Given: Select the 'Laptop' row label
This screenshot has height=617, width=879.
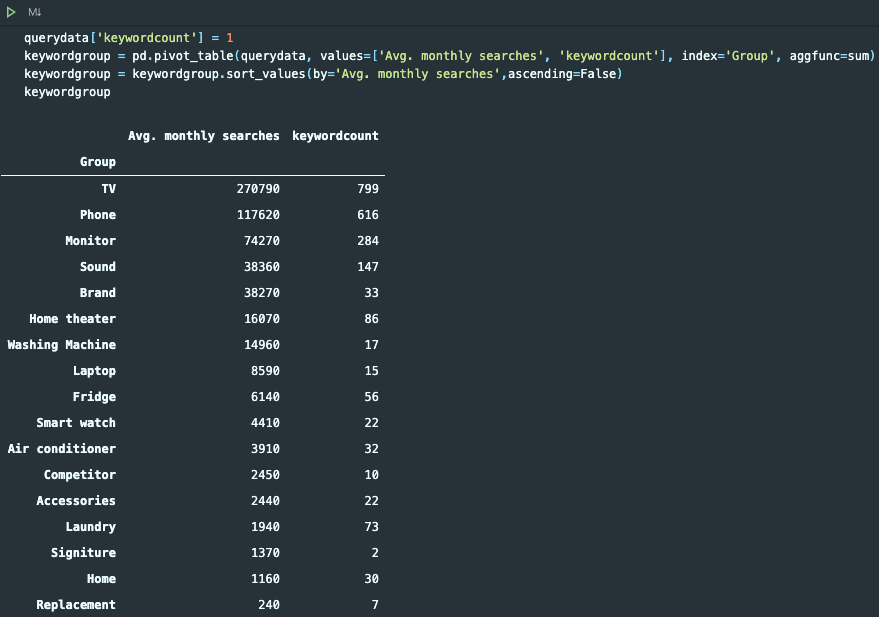Looking at the screenshot, I should (x=94, y=371).
